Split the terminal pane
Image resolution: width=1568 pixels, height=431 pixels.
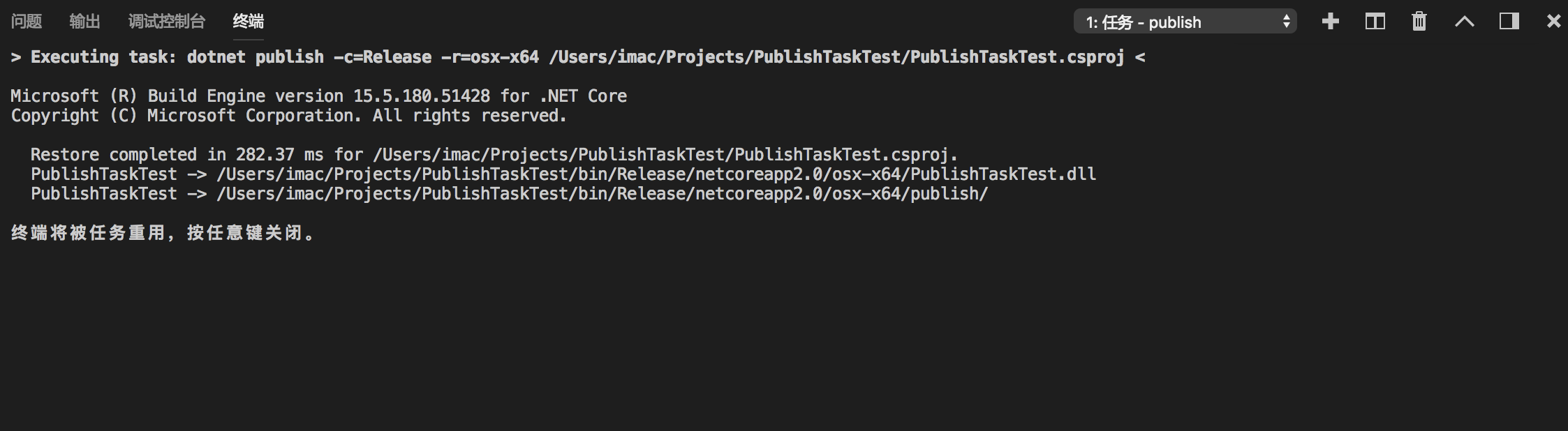pyautogui.click(x=1375, y=22)
